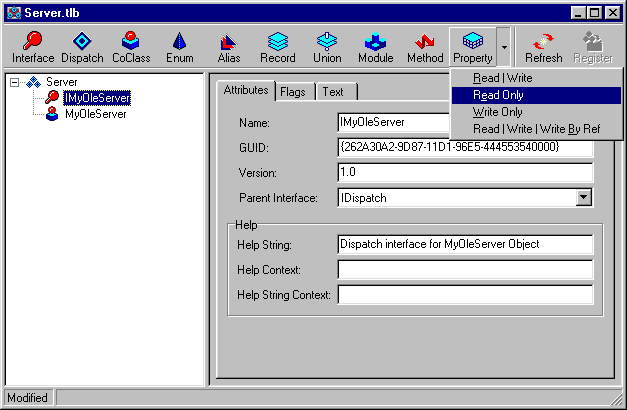The width and height of the screenshot is (627, 410).
Task: Click the Property dropdown arrow
Action: (x=505, y=47)
